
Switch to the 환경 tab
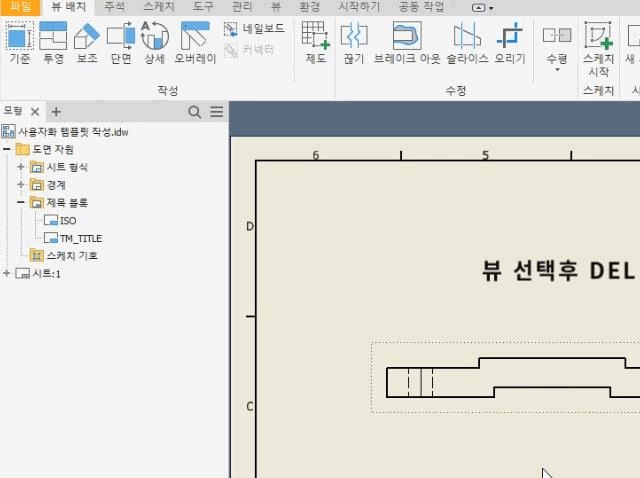[x=309, y=7]
